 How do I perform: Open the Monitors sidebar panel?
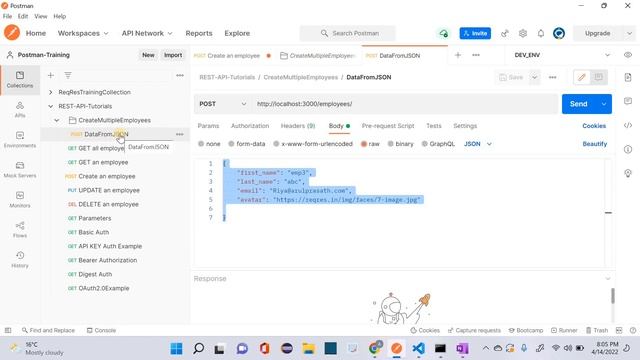click(x=20, y=199)
